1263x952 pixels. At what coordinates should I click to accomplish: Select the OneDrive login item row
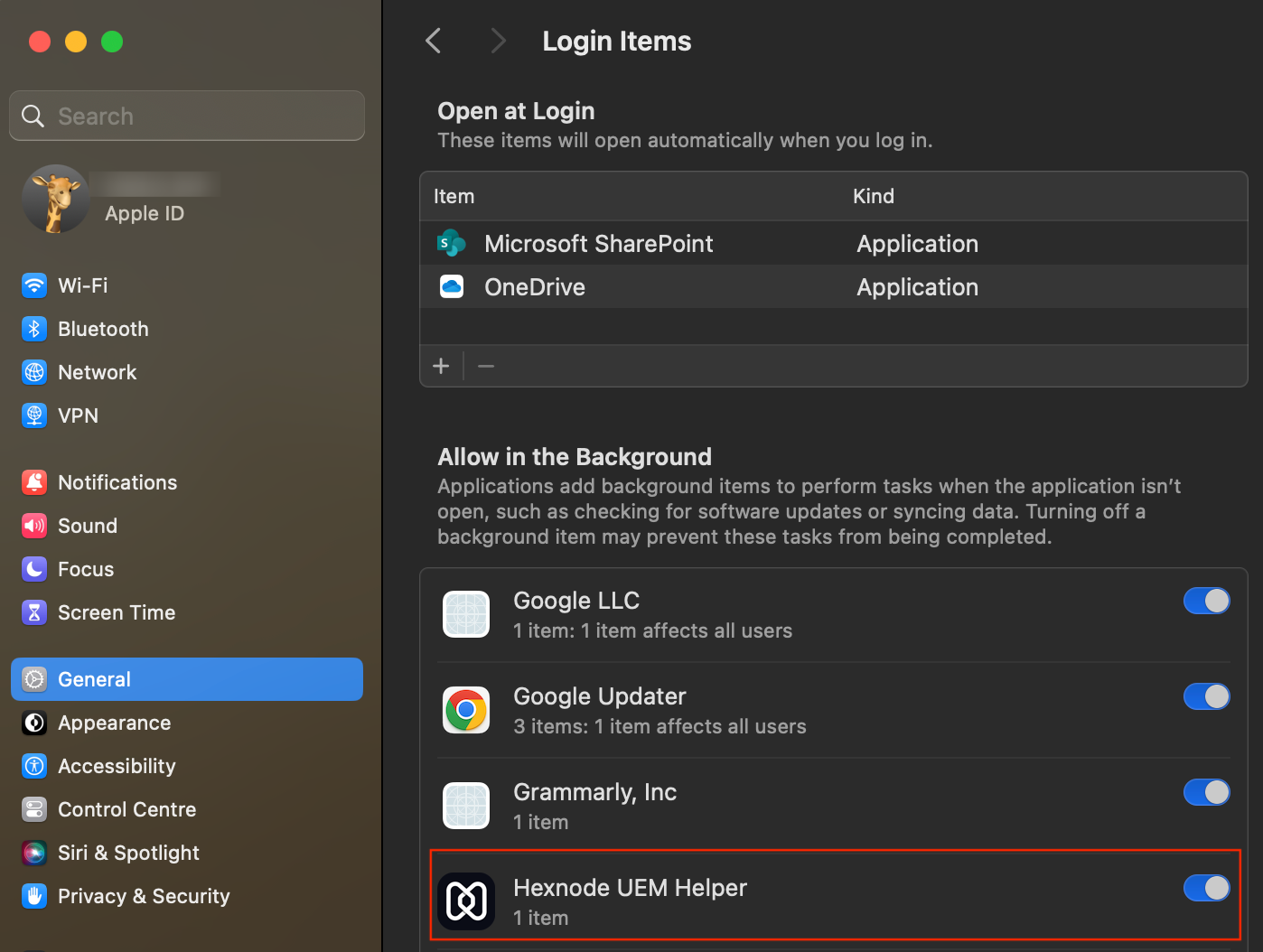pyautogui.click(x=833, y=286)
